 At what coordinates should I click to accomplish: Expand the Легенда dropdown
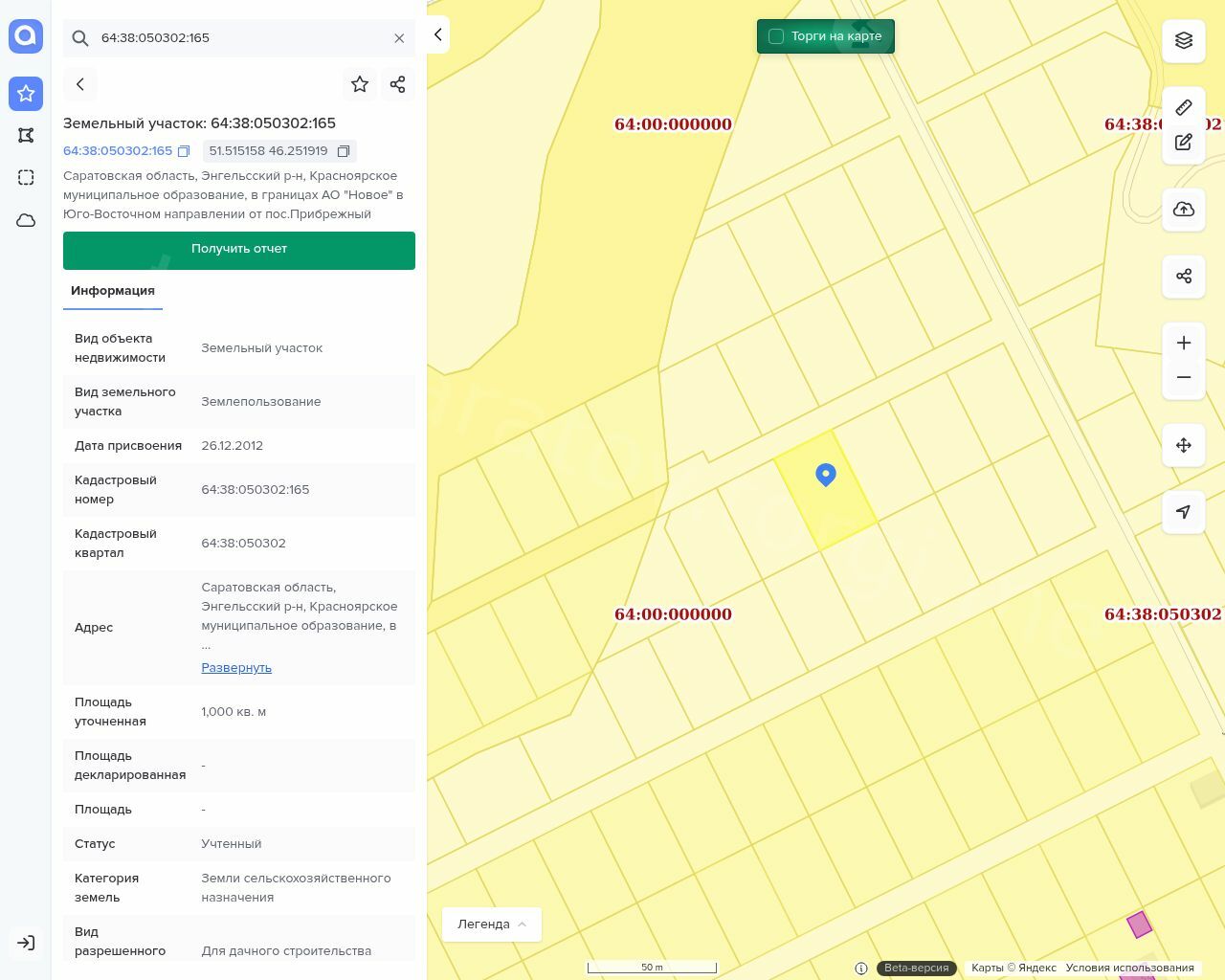492,924
